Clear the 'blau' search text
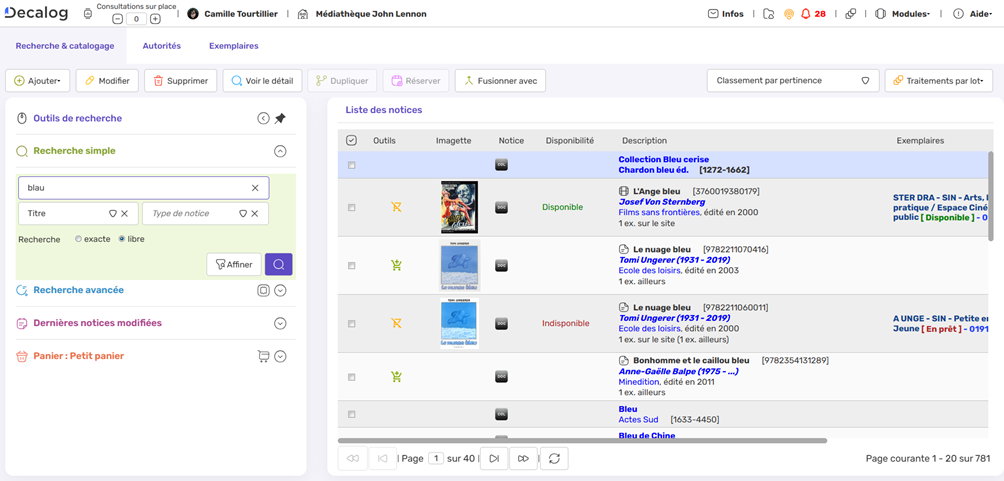 point(255,187)
